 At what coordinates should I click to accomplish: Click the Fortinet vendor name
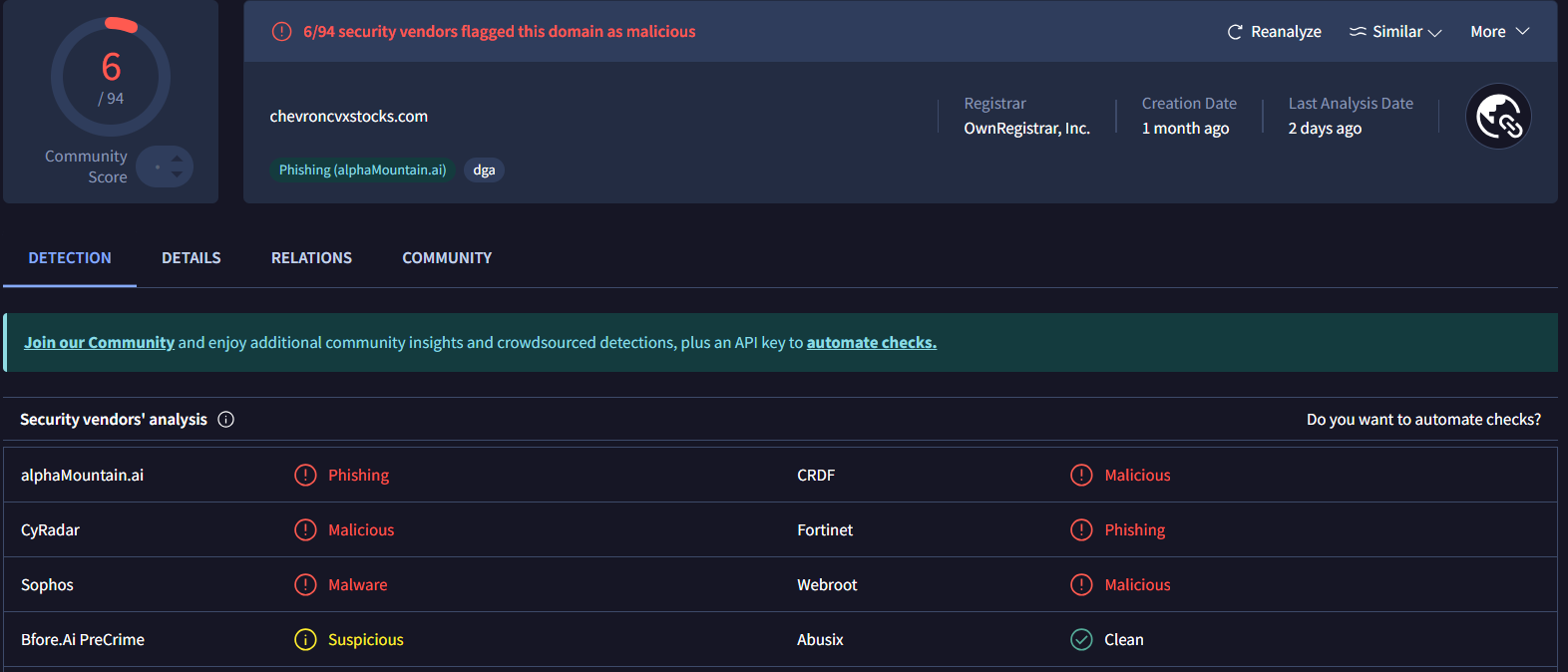[825, 530]
